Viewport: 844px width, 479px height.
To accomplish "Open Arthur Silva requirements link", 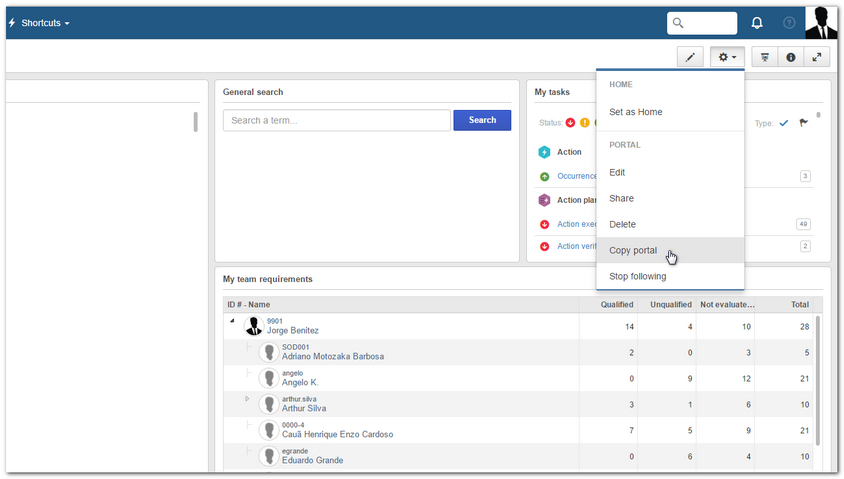I will [304, 408].
